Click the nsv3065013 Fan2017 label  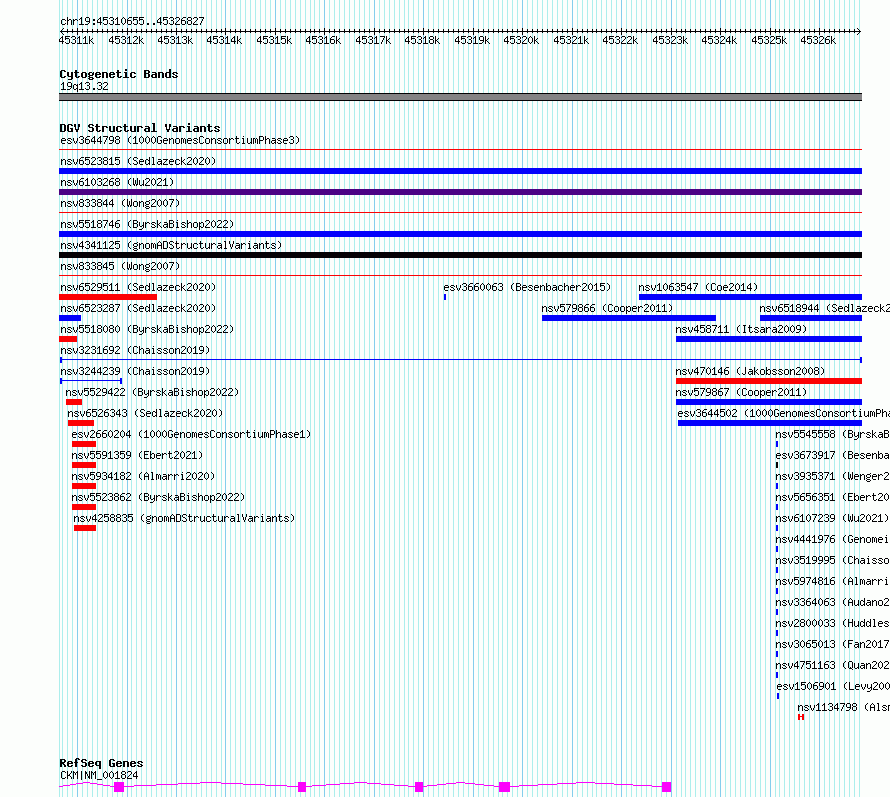point(833,644)
